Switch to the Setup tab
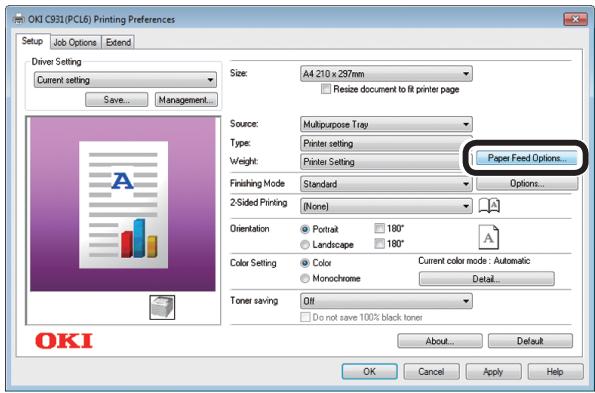The image size is (595, 393). point(32,41)
